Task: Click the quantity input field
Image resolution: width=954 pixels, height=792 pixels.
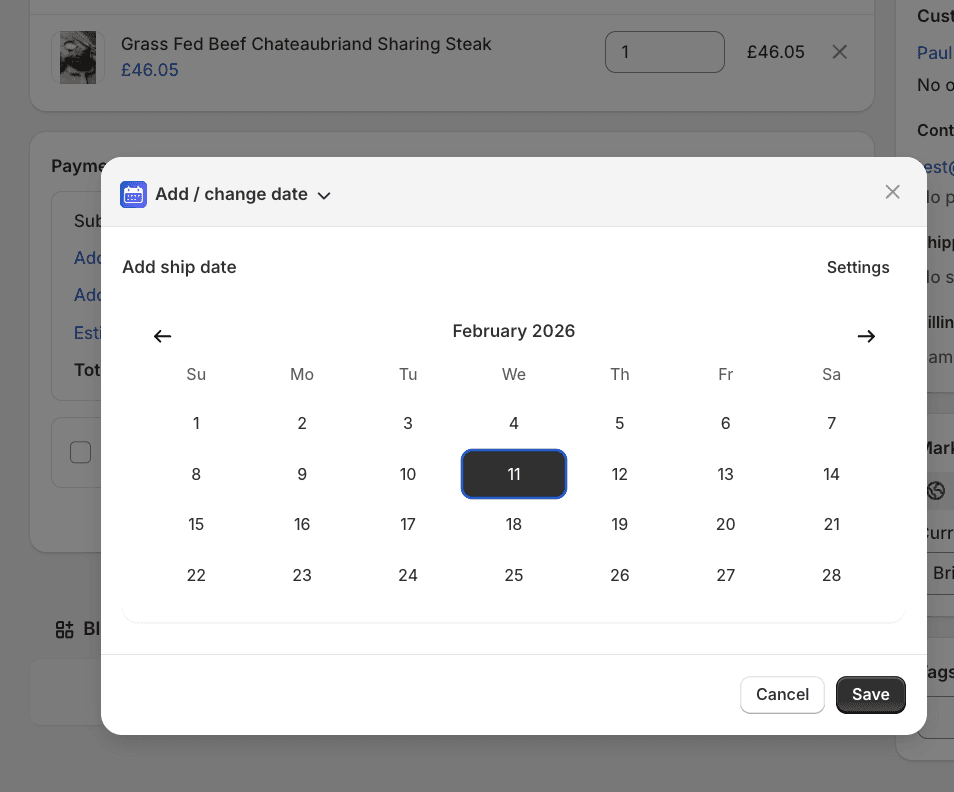Action: pos(664,52)
